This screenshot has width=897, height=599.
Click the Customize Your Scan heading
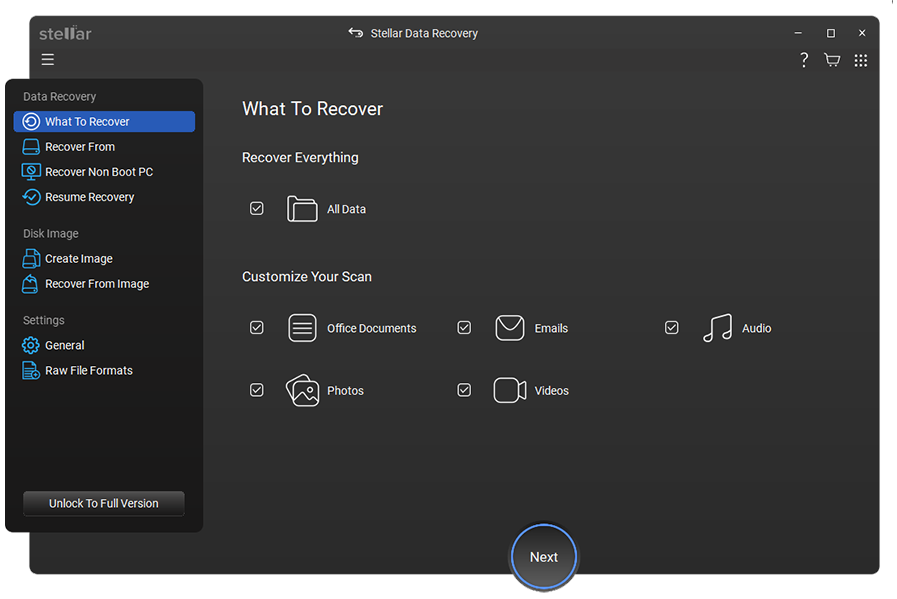(307, 276)
